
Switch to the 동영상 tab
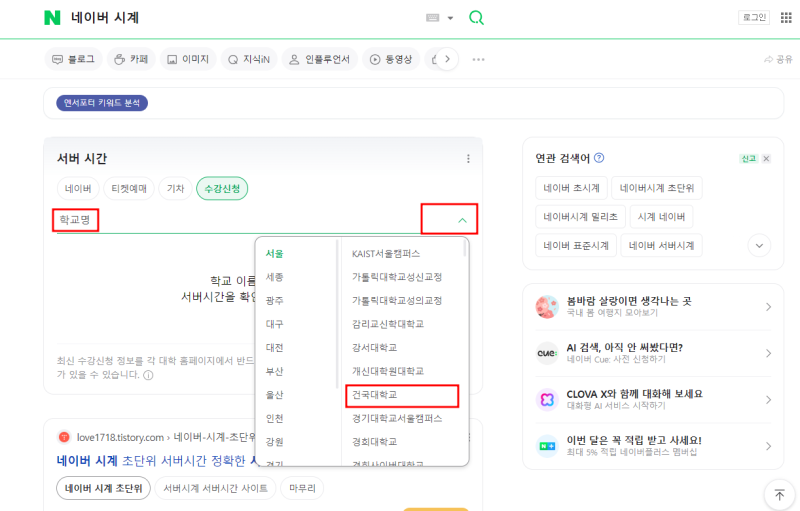(x=391, y=59)
